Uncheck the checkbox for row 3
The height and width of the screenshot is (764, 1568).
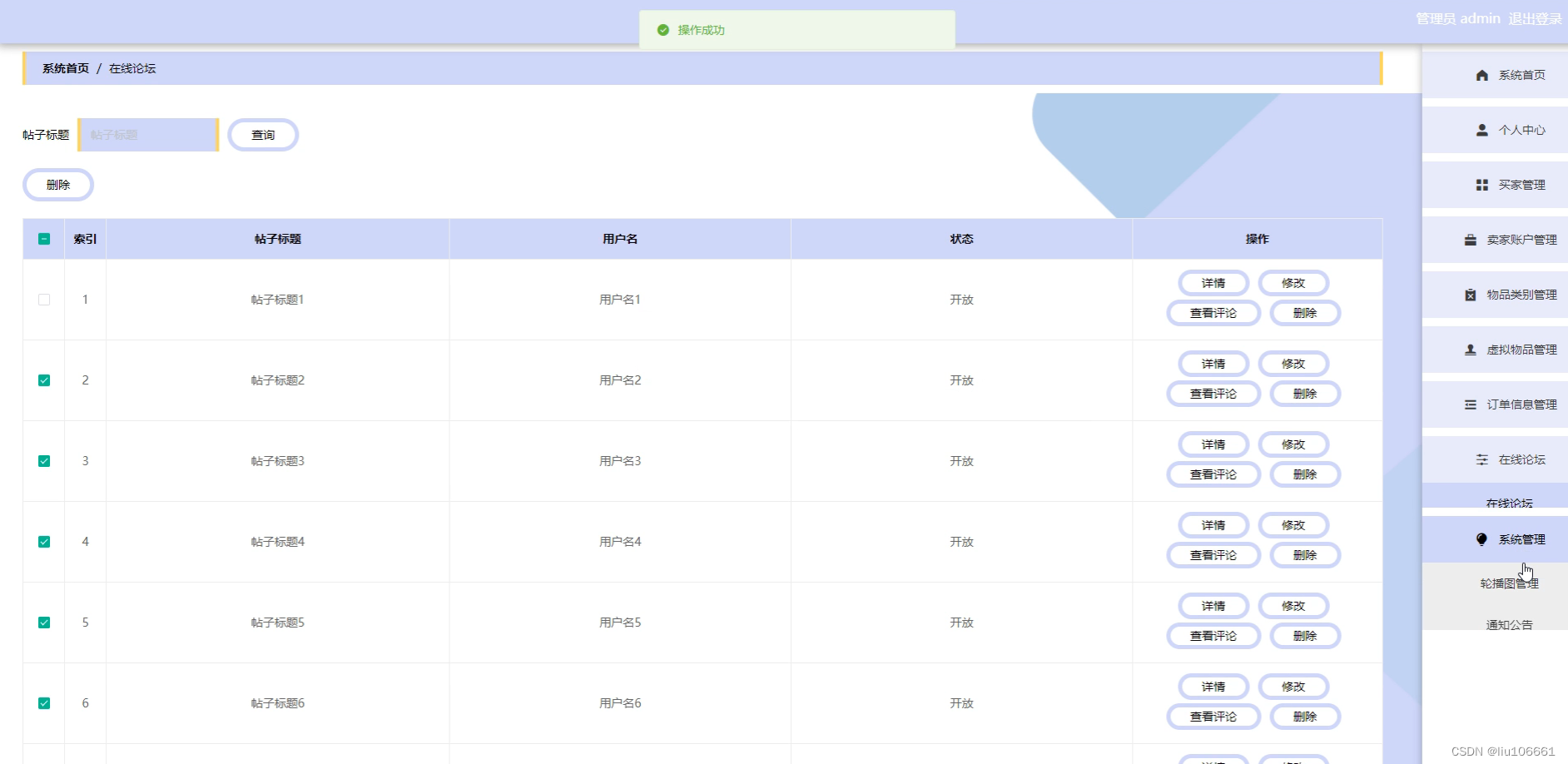pyautogui.click(x=44, y=461)
